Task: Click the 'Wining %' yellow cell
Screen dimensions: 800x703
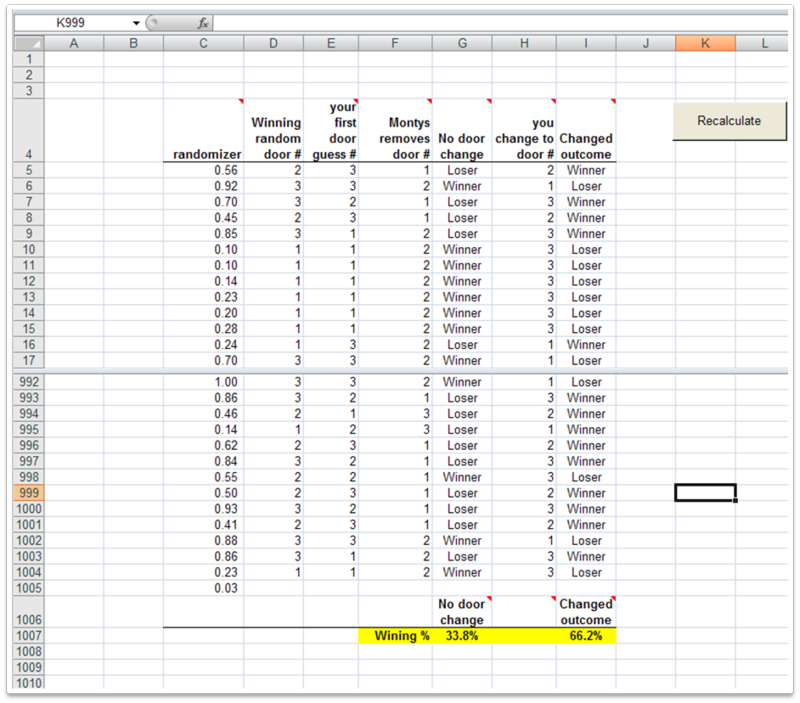Action: point(395,636)
